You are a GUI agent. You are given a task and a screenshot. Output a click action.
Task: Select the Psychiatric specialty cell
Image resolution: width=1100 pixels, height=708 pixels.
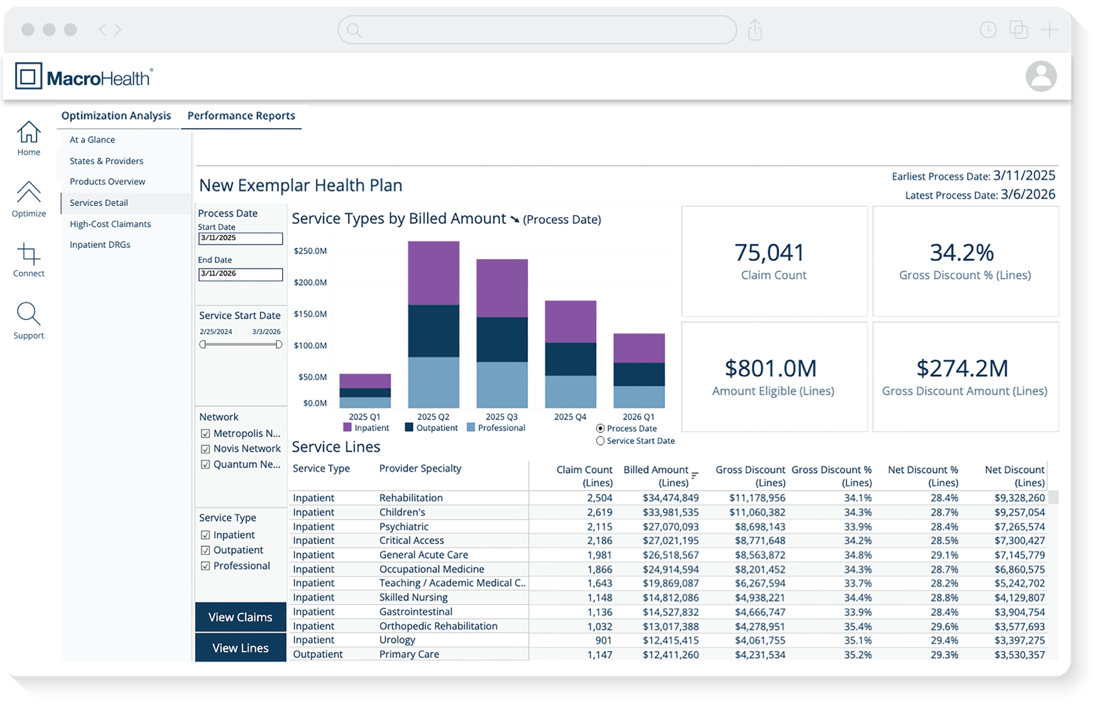tap(403, 527)
